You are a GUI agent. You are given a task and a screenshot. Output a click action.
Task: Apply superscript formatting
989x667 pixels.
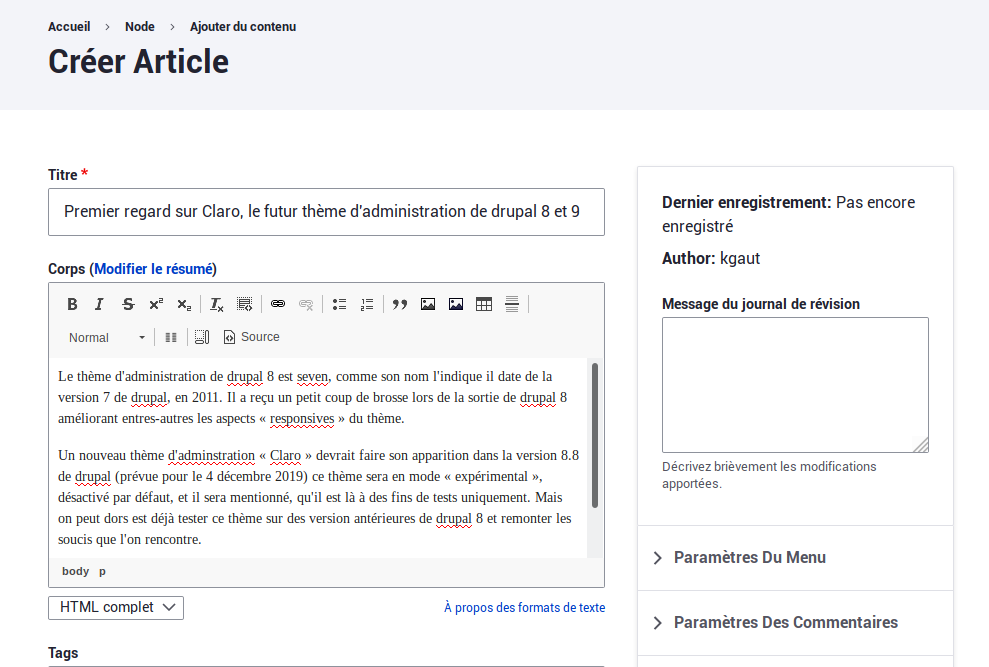tap(156, 305)
